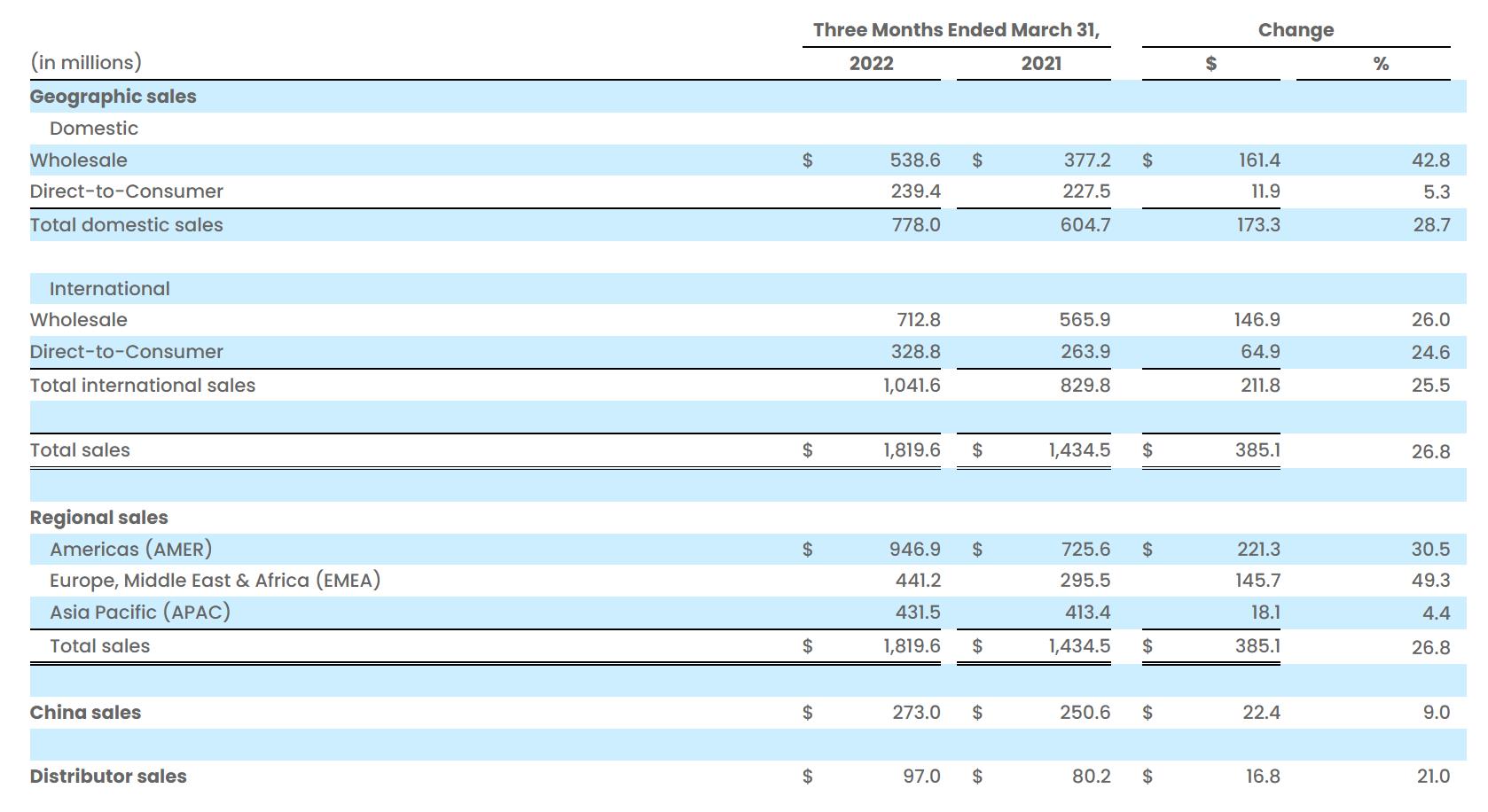Click China sales 2022 value 273.0
Image resolution: width=1488 pixels, height=812 pixels.
tap(916, 713)
